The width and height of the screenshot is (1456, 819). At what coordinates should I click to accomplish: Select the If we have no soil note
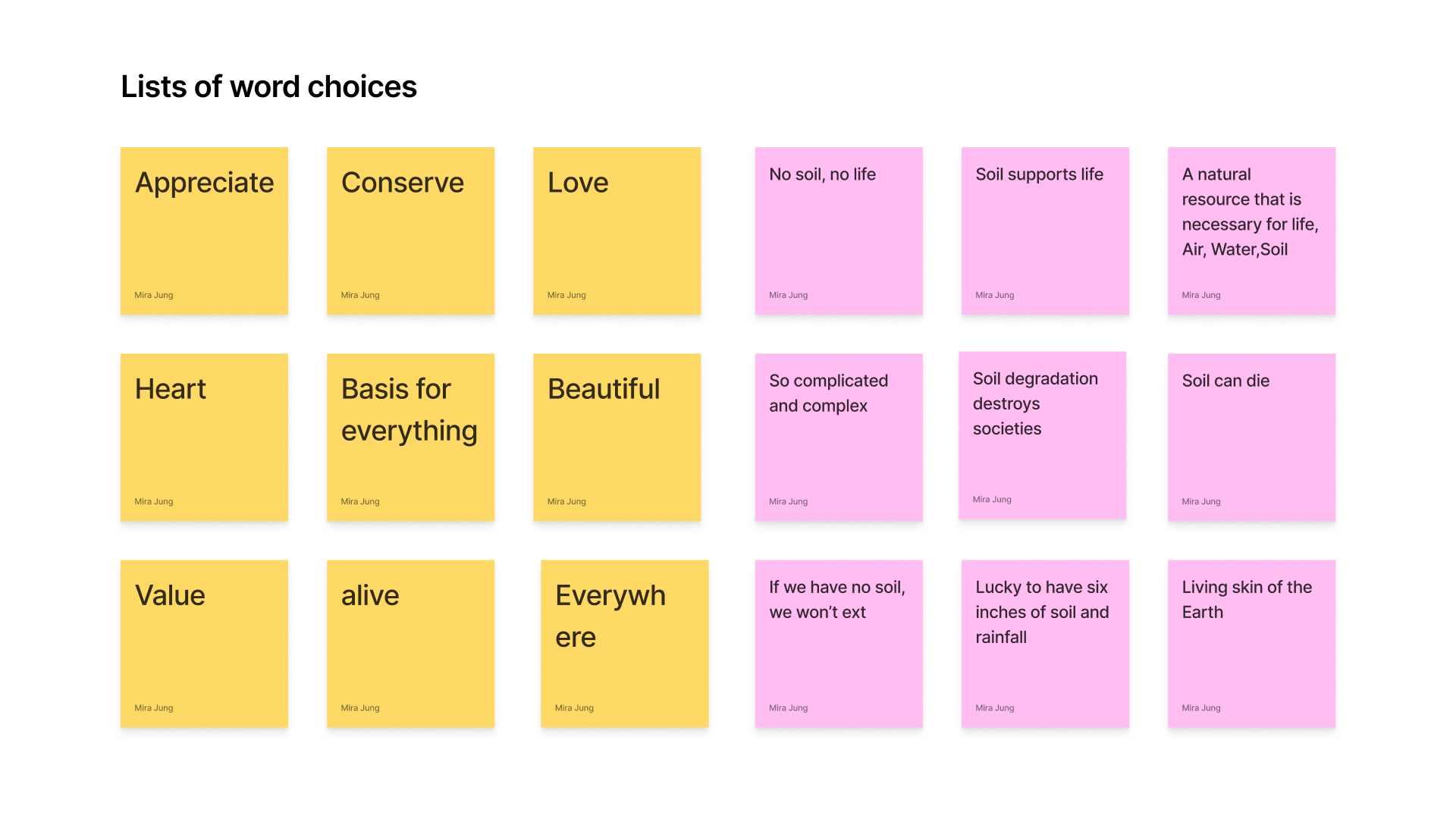(x=839, y=644)
